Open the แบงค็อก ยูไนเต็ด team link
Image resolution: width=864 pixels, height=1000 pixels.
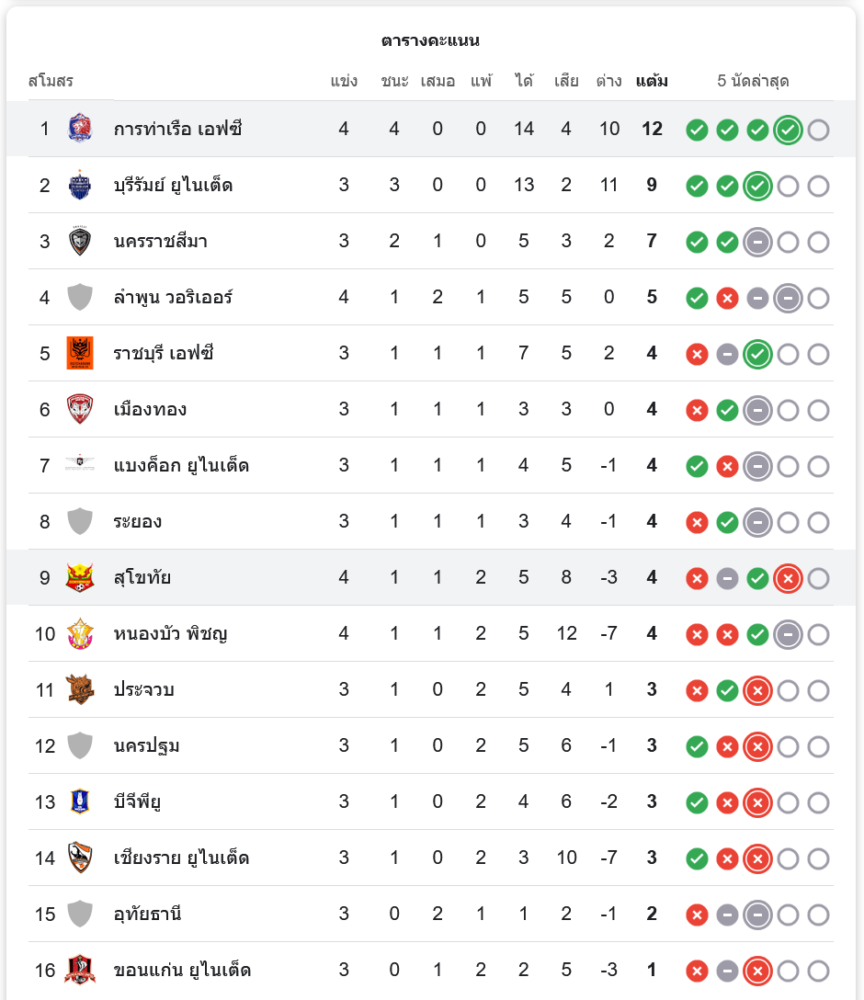(x=181, y=466)
